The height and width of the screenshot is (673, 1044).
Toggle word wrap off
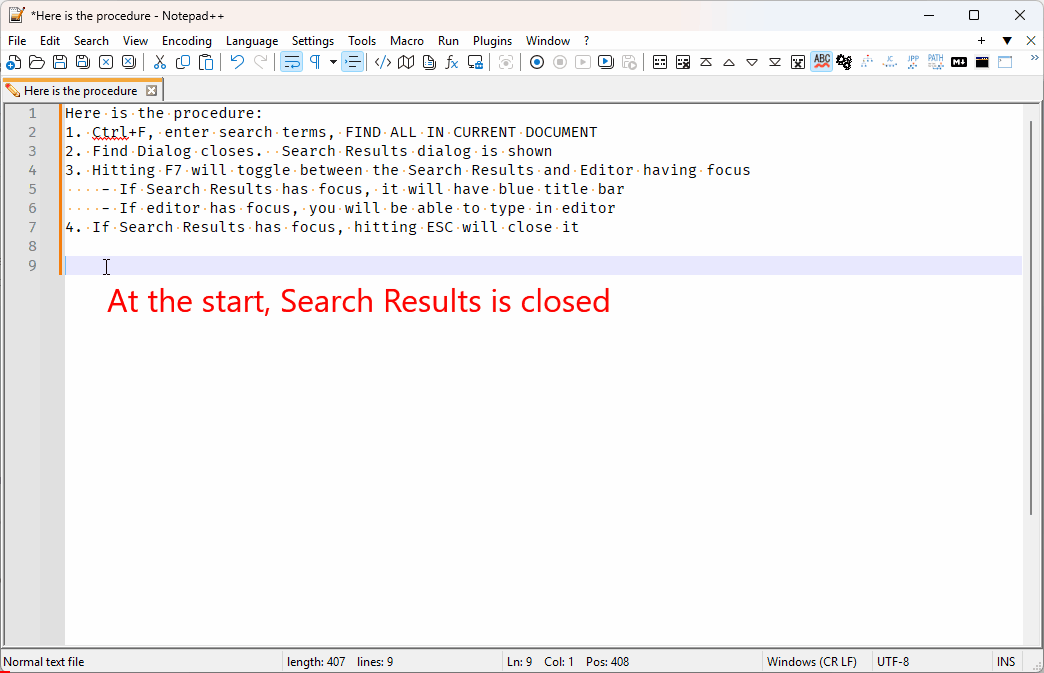point(291,62)
